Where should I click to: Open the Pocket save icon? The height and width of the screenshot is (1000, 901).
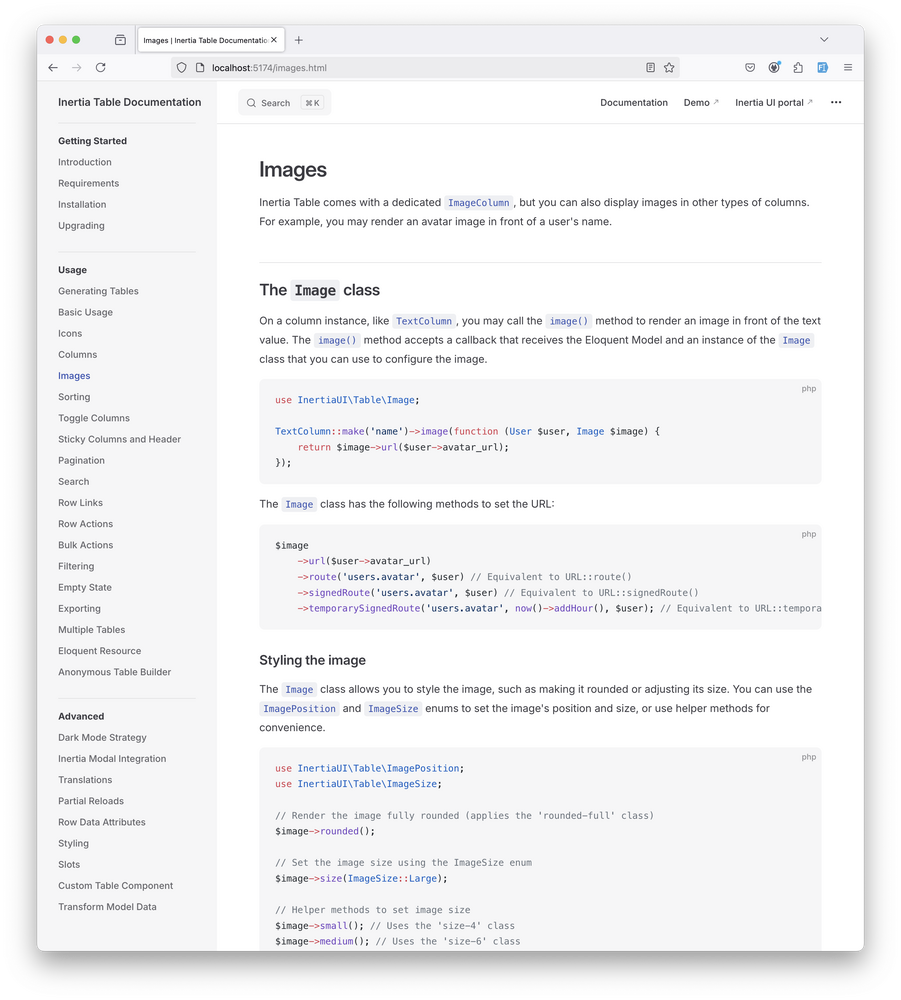point(749,68)
